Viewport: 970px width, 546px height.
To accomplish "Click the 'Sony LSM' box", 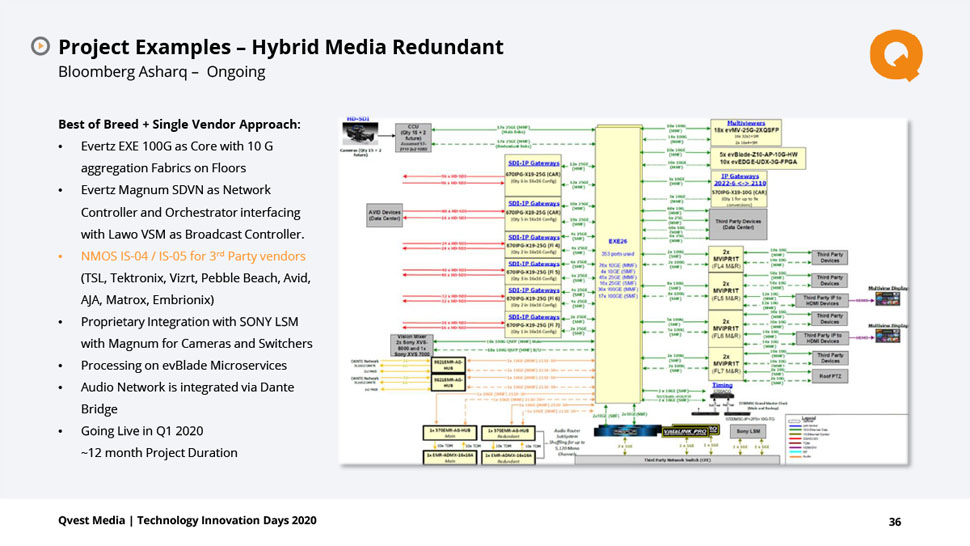I will point(748,431).
